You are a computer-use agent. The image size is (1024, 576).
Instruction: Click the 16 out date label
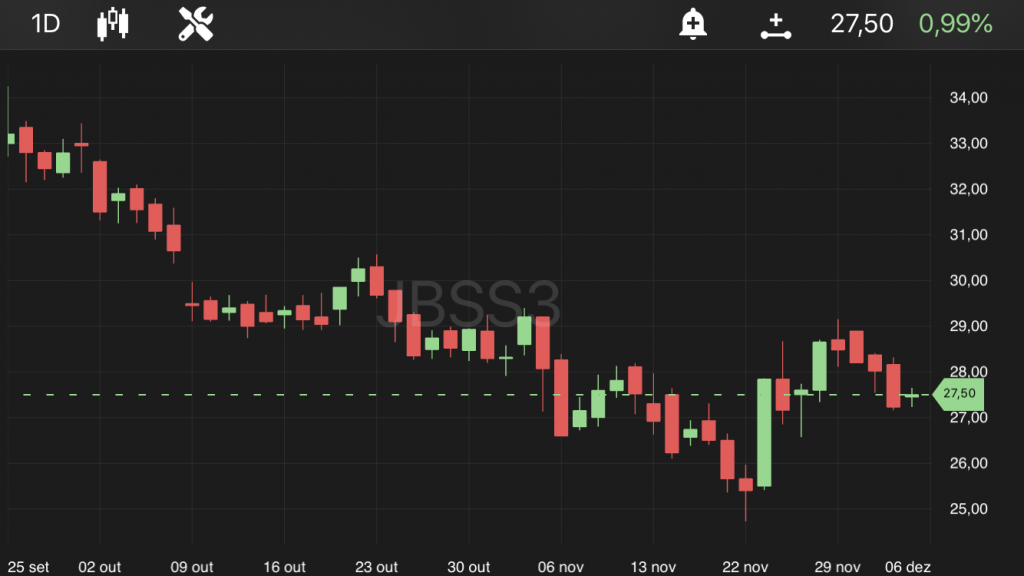284,567
